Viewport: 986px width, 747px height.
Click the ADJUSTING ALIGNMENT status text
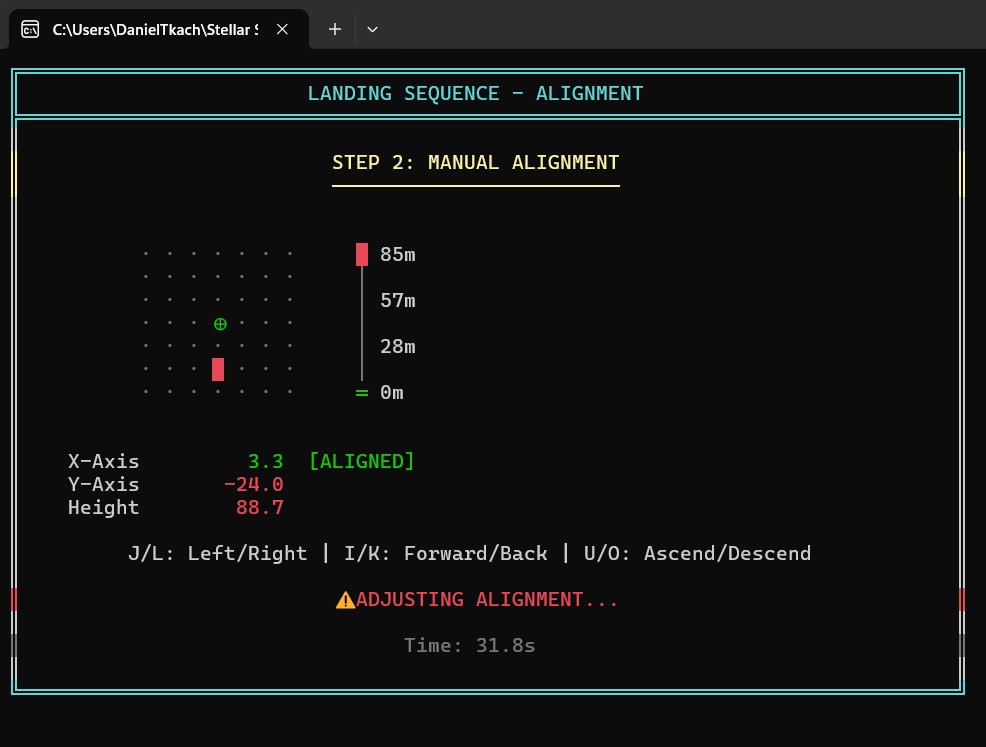coord(487,599)
